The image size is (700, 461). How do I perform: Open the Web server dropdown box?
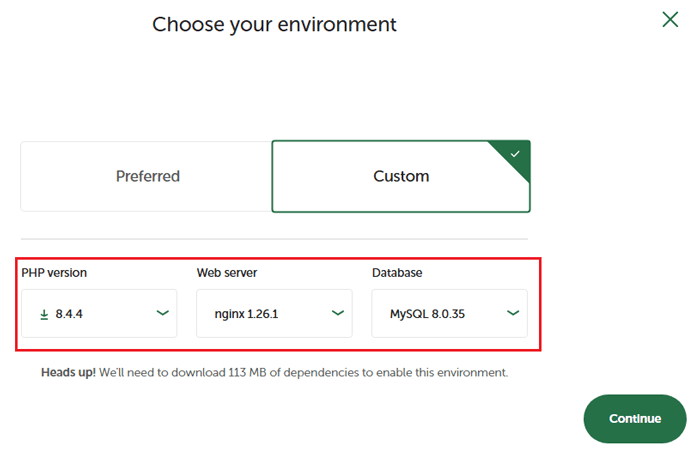(274, 314)
